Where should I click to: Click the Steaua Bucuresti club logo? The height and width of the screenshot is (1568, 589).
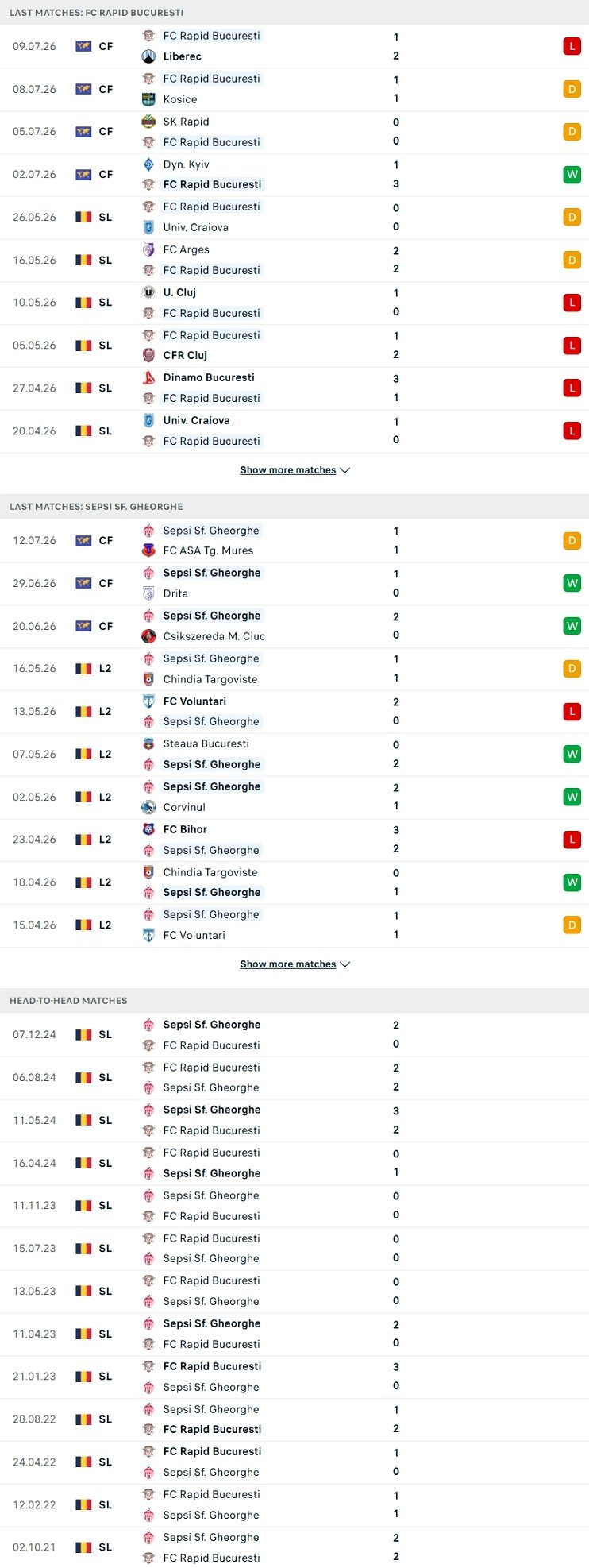(148, 743)
